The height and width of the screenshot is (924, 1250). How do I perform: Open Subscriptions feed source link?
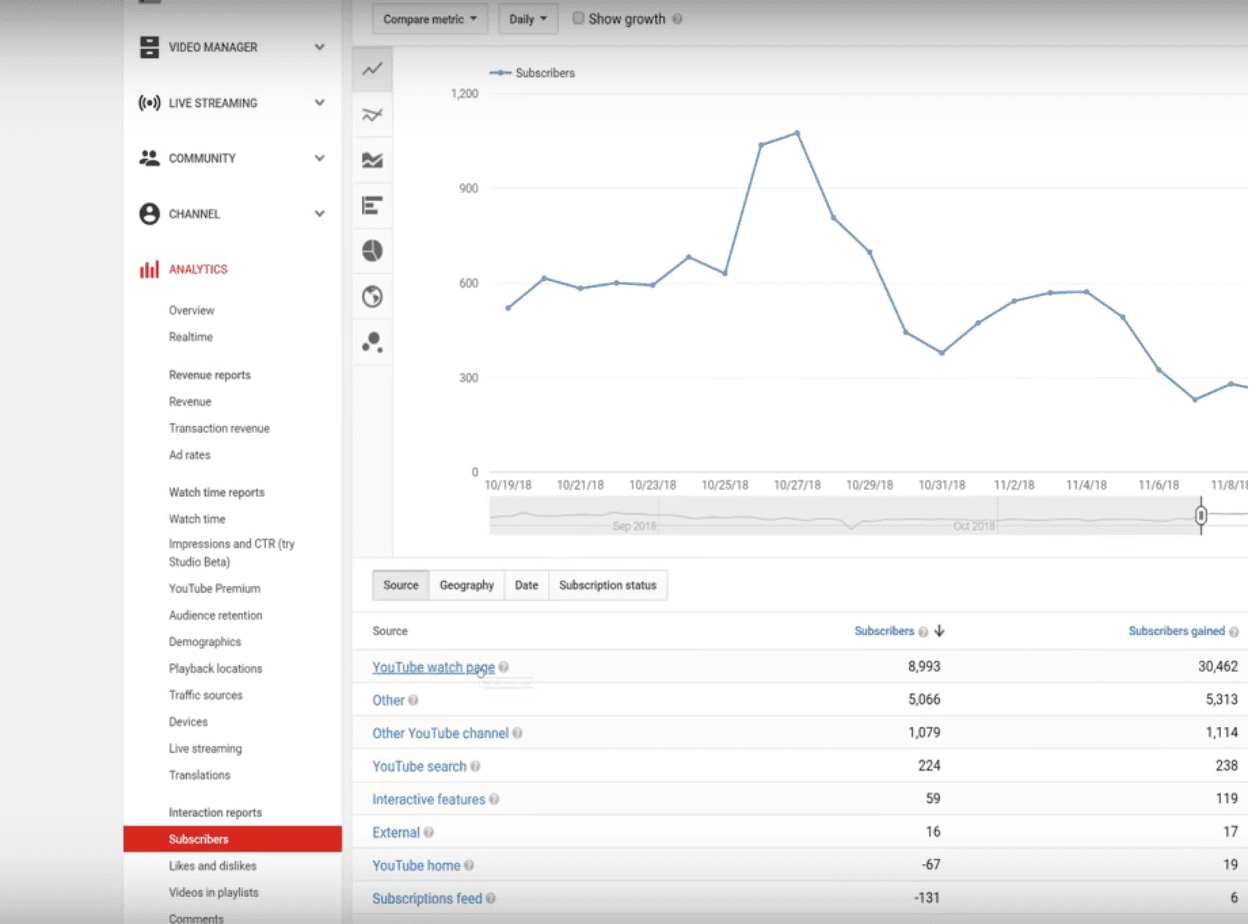(427, 899)
